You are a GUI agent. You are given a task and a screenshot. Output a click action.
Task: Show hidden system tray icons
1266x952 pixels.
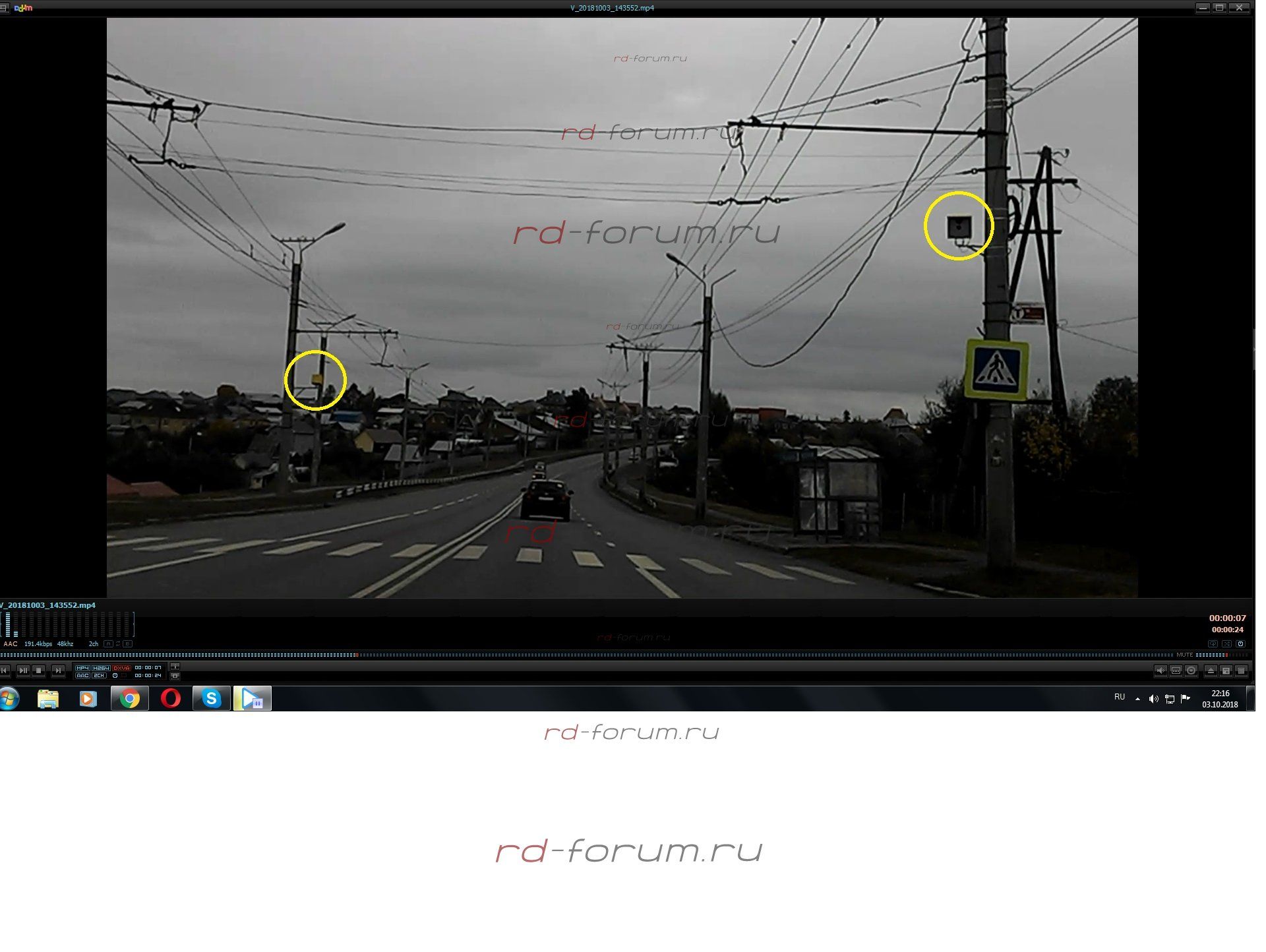click(x=1137, y=698)
